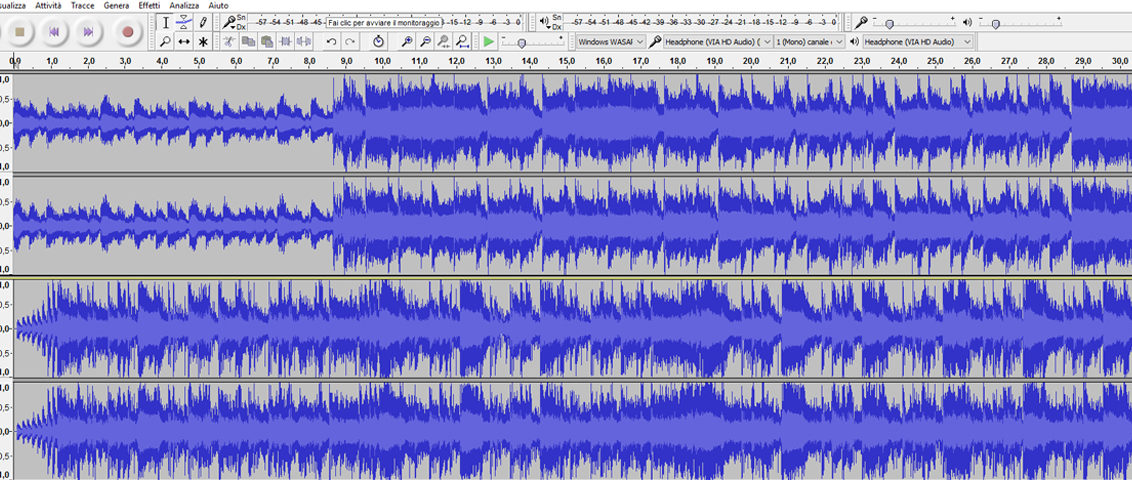This screenshot has width=1132, height=480.
Task: Skip to end of the track
Action: tap(89, 32)
